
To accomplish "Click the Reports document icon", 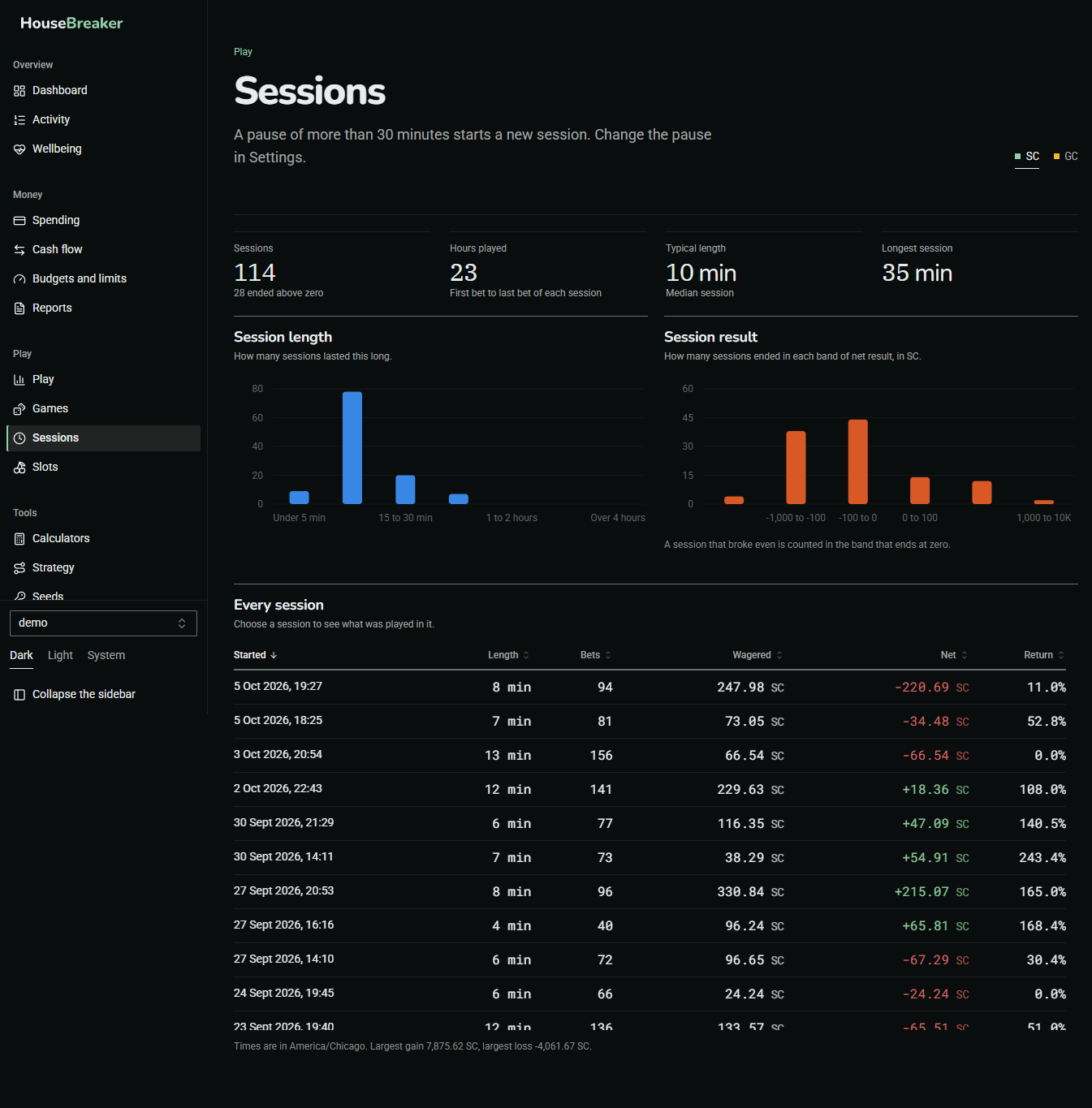I will [x=19, y=308].
